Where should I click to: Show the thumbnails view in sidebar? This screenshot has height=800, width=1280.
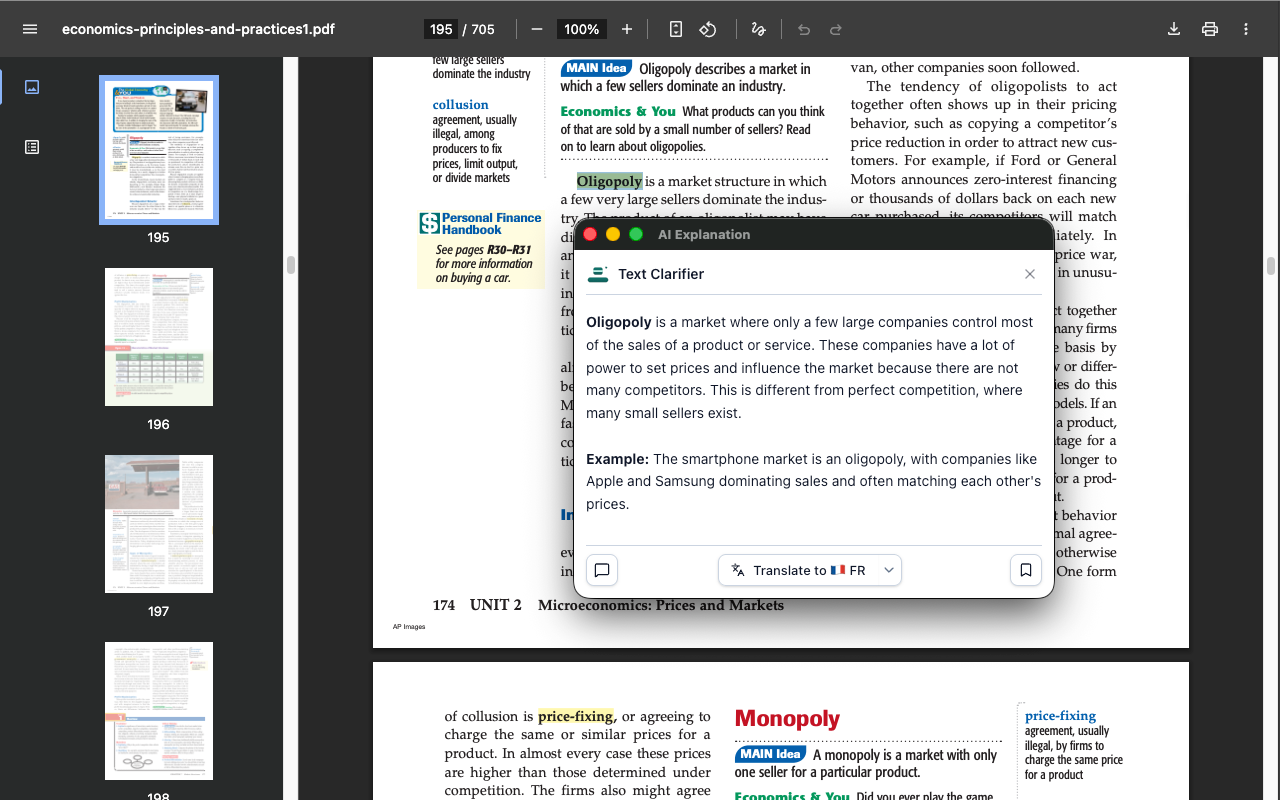(32, 87)
